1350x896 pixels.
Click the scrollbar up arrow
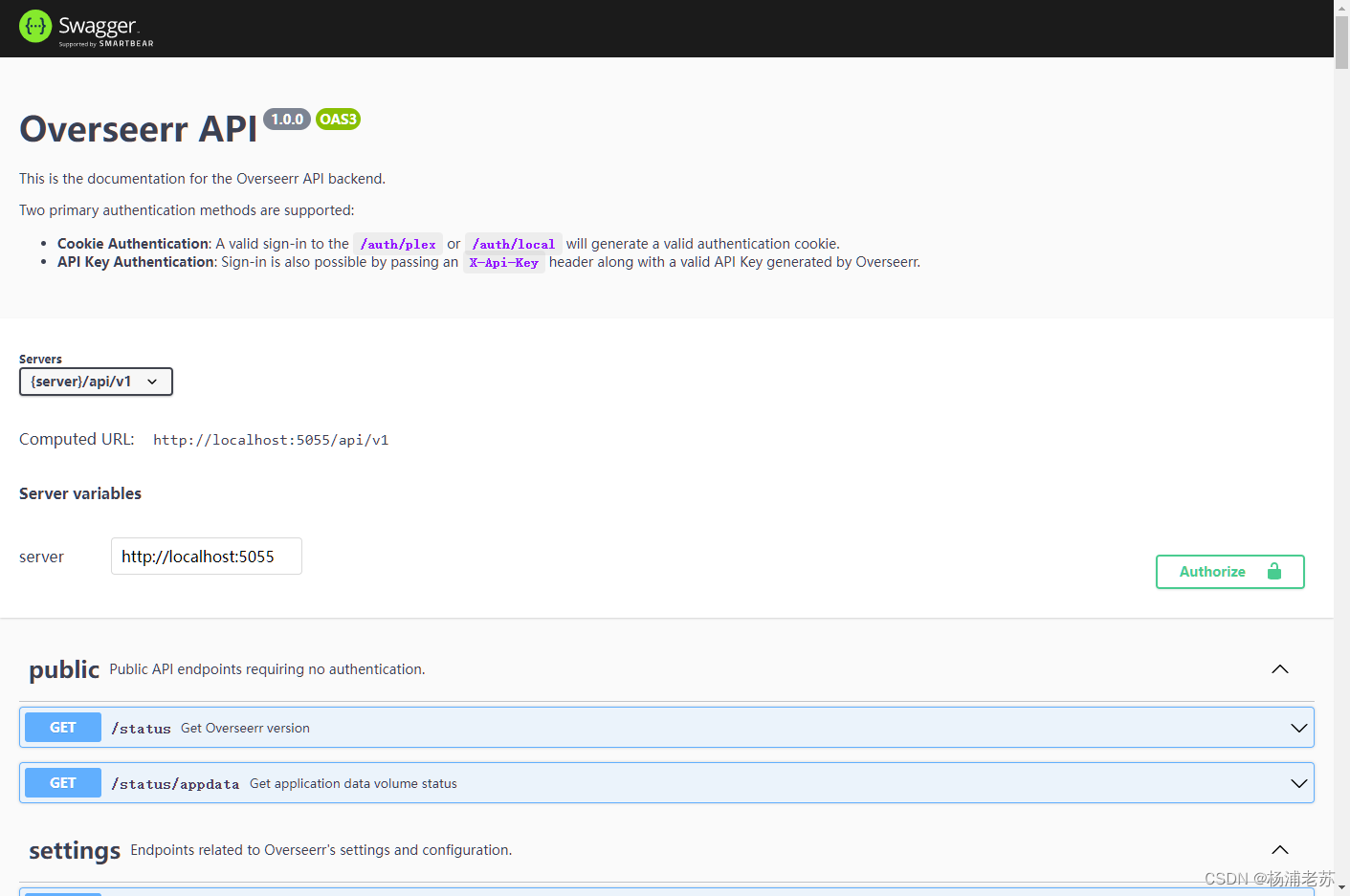pyautogui.click(x=1341, y=6)
